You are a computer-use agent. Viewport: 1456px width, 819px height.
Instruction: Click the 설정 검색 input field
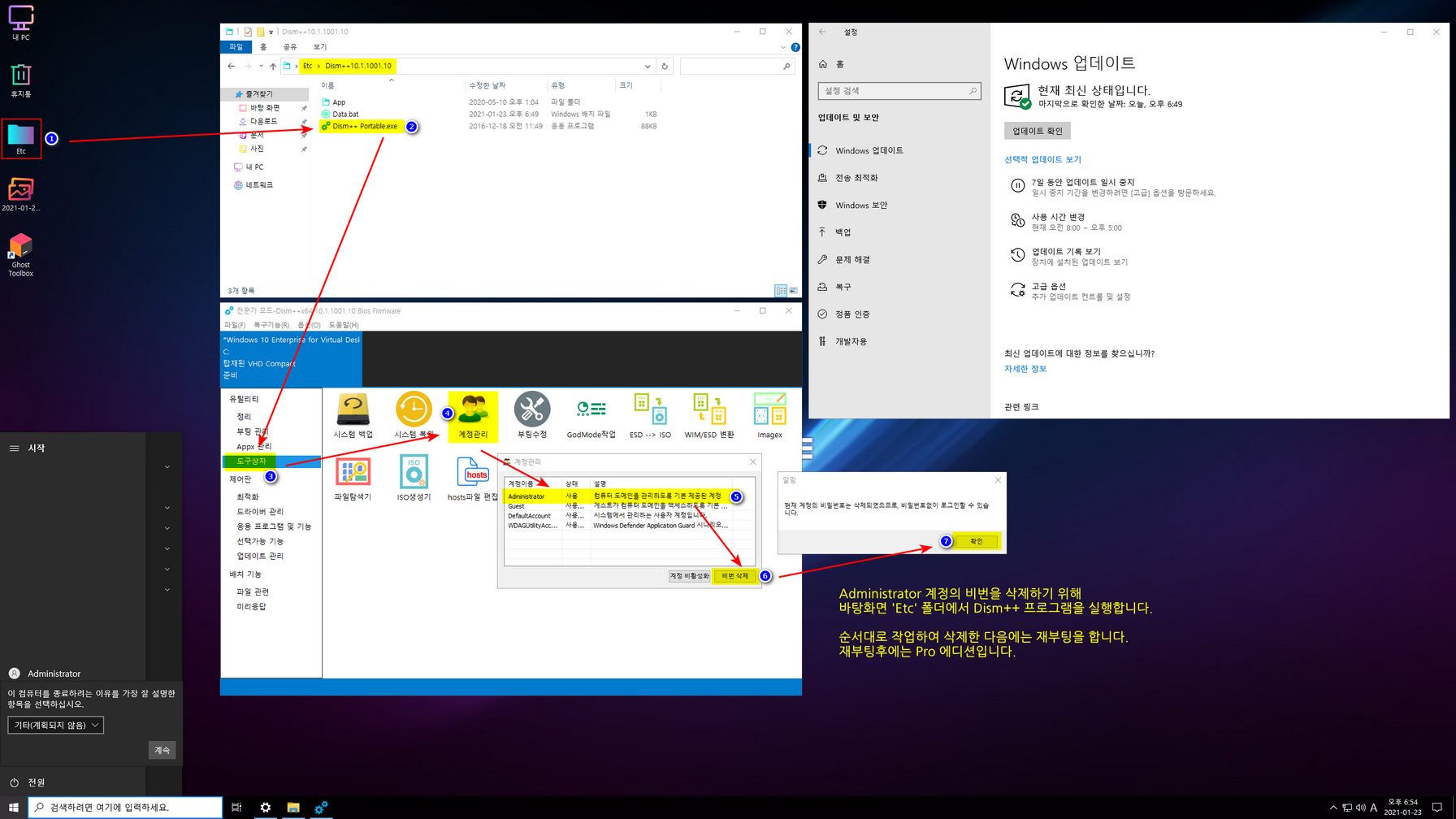[899, 91]
